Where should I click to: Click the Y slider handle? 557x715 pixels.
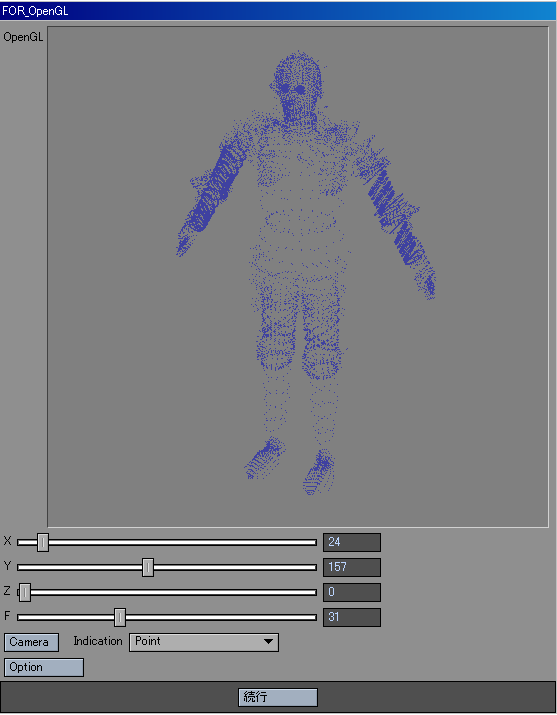click(x=148, y=567)
